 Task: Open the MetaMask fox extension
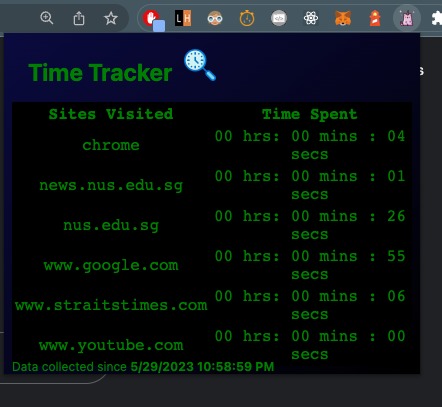343,18
